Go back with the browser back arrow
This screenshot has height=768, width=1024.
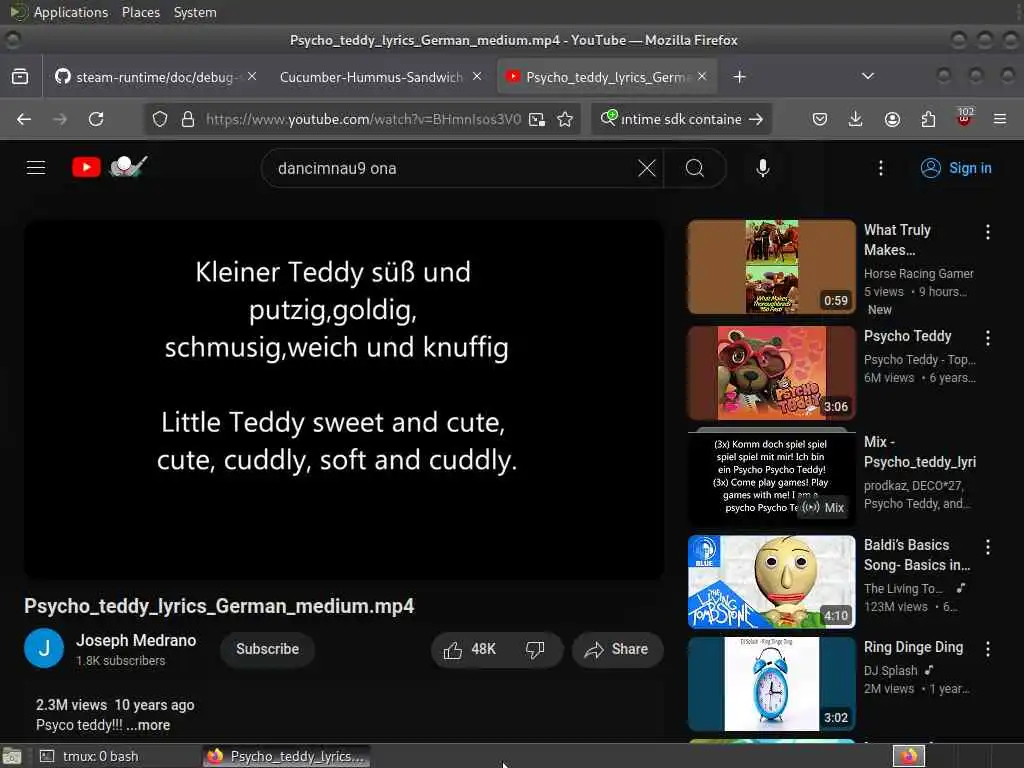(24, 120)
